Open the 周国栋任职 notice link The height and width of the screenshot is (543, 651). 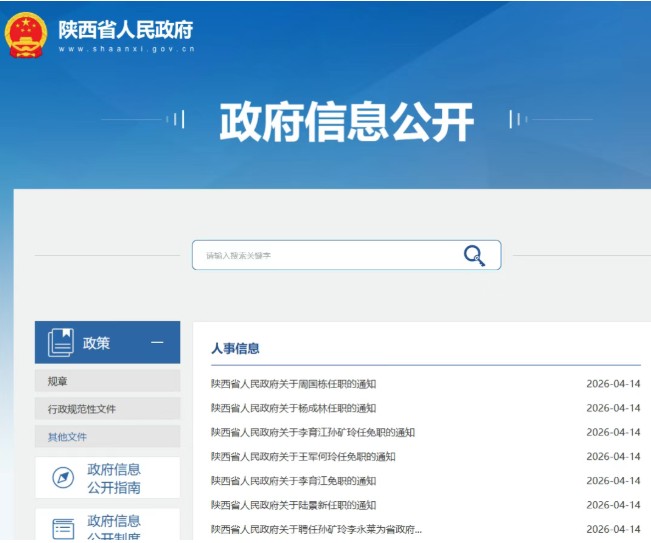[293, 384]
